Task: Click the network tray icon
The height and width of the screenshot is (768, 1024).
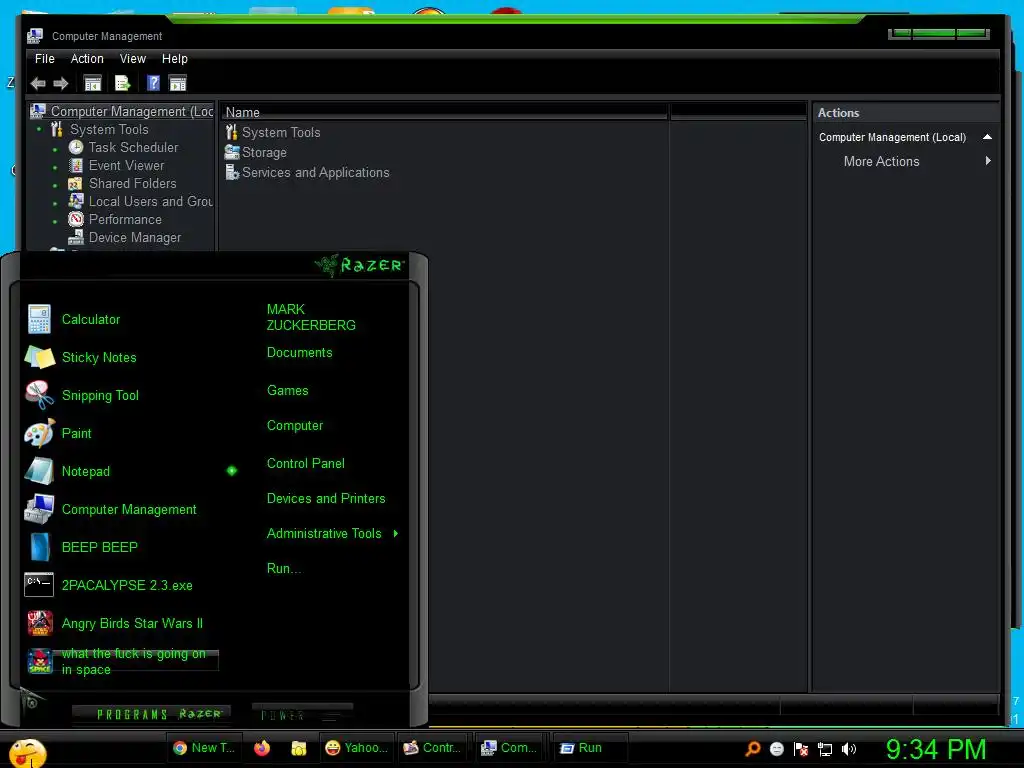Action: pos(825,749)
